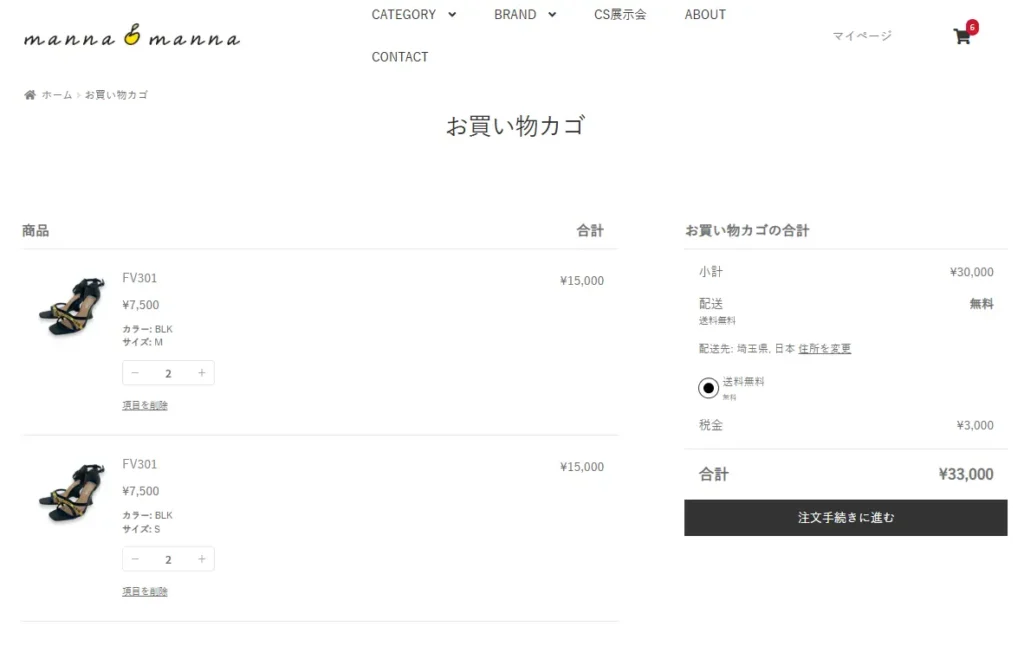The width and height of the screenshot is (1024, 652).
Task: Click the ¥30,000 subtotal value
Action: point(972,272)
